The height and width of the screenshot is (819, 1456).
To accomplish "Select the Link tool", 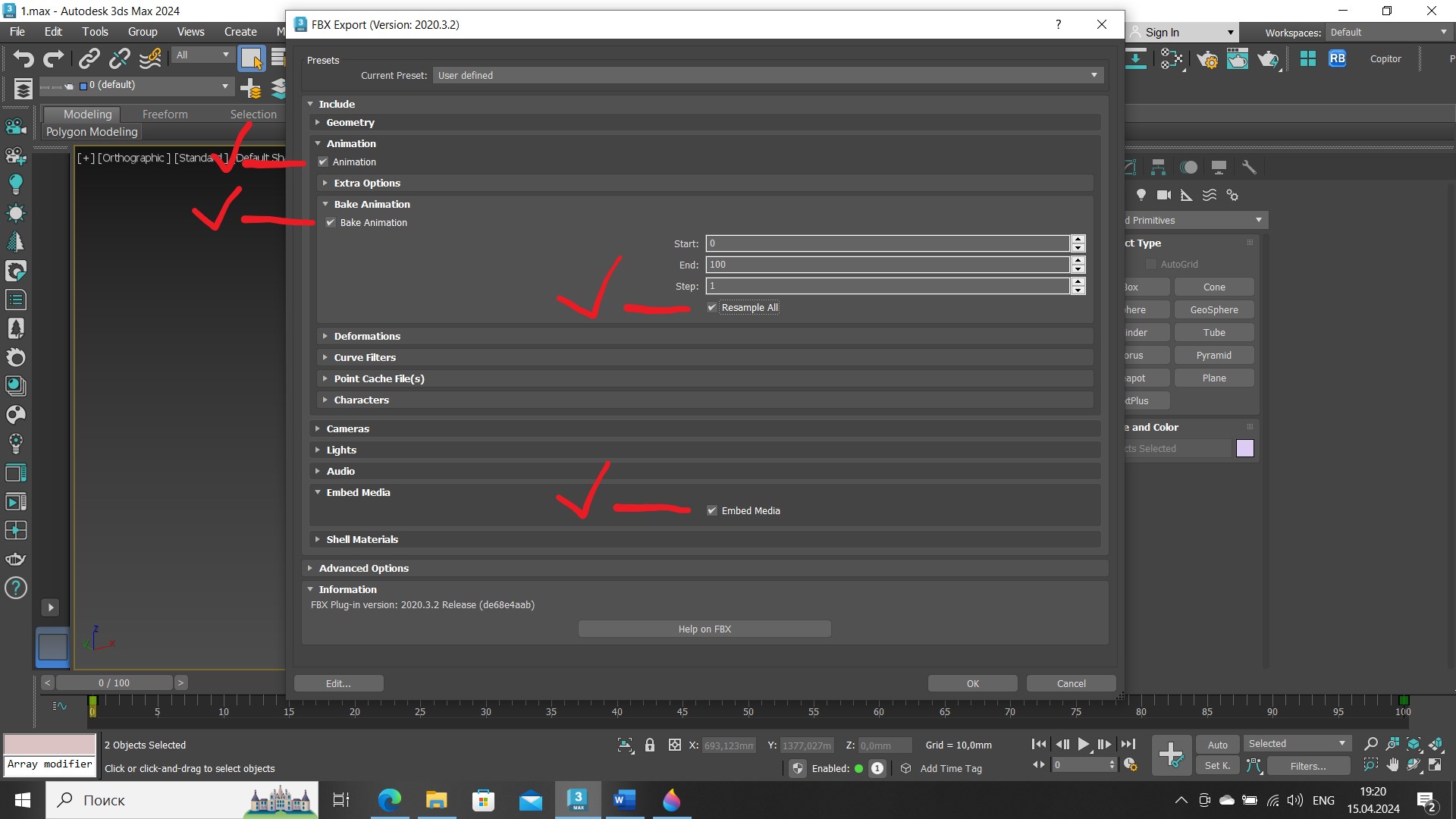I will pyautogui.click(x=89, y=58).
